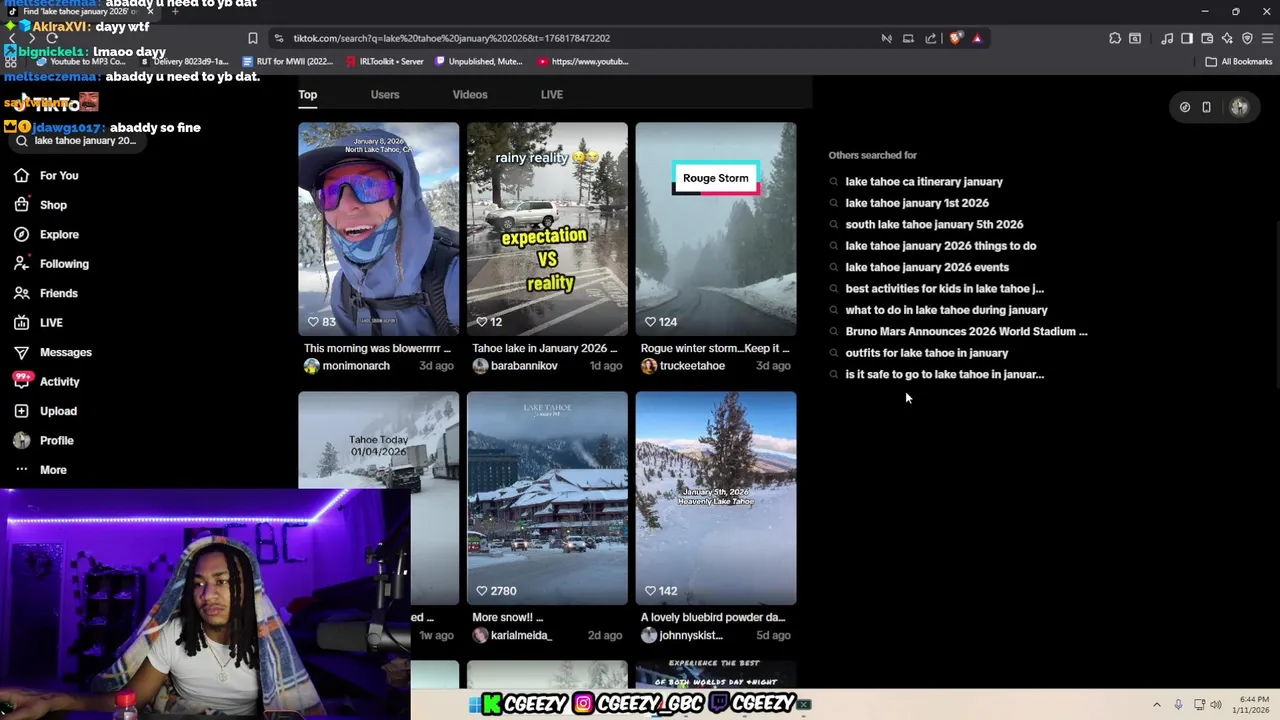Select the Top results tab
The width and height of the screenshot is (1280, 720).
pos(307,95)
